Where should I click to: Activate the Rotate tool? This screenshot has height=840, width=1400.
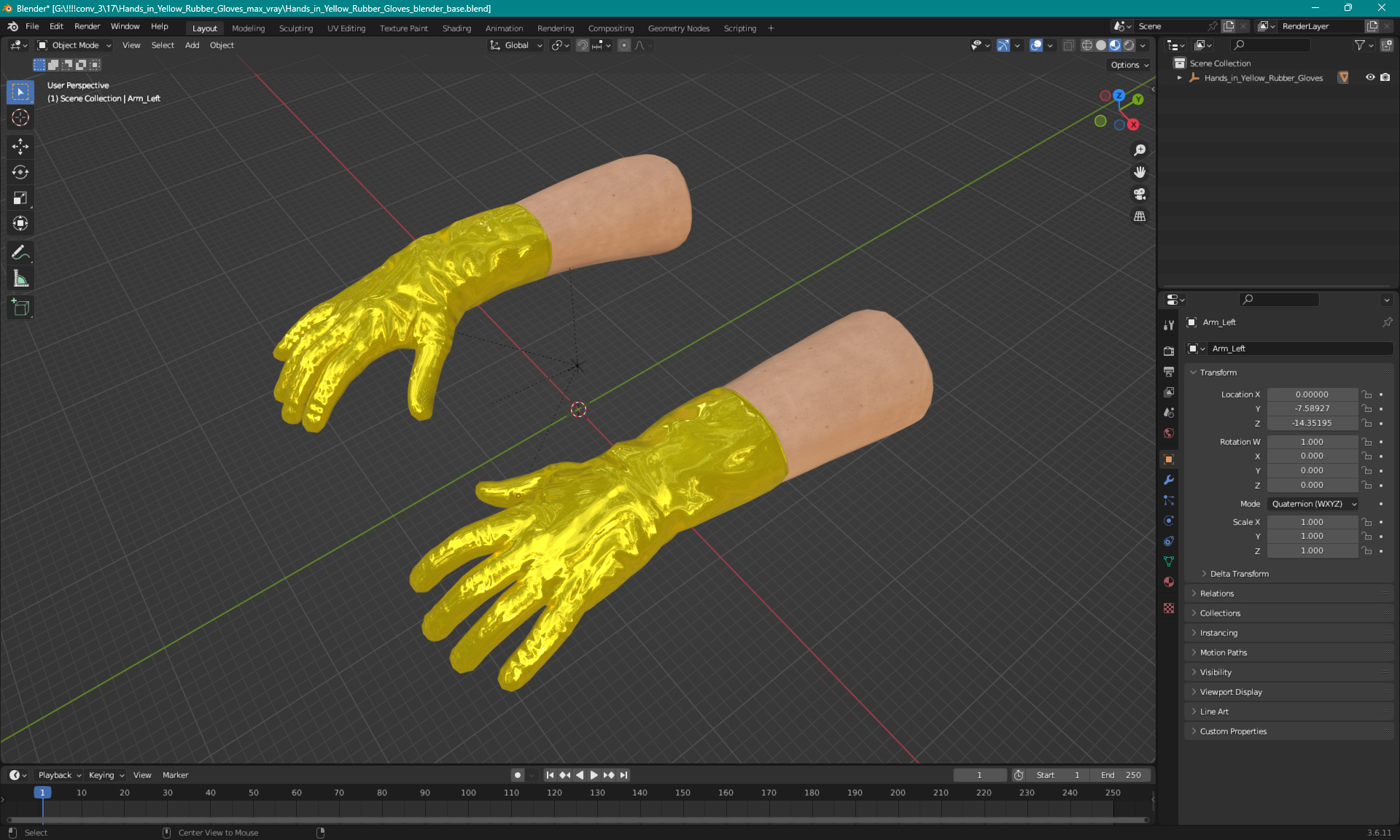(x=20, y=172)
